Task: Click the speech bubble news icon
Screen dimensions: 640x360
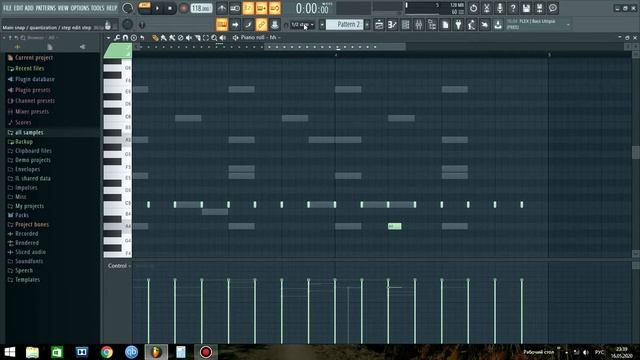Action: [x=553, y=8]
